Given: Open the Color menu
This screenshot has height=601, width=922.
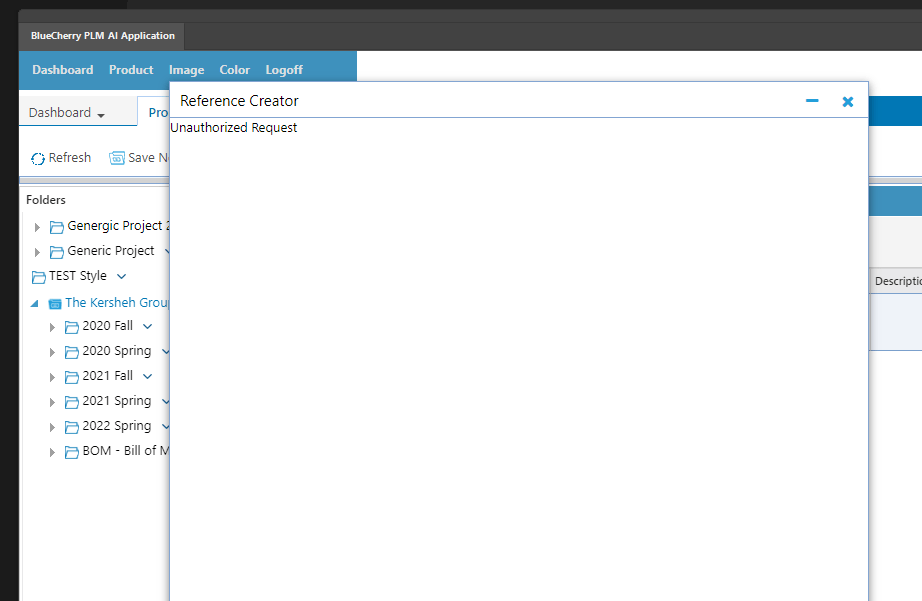Looking at the screenshot, I should (x=234, y=70).
